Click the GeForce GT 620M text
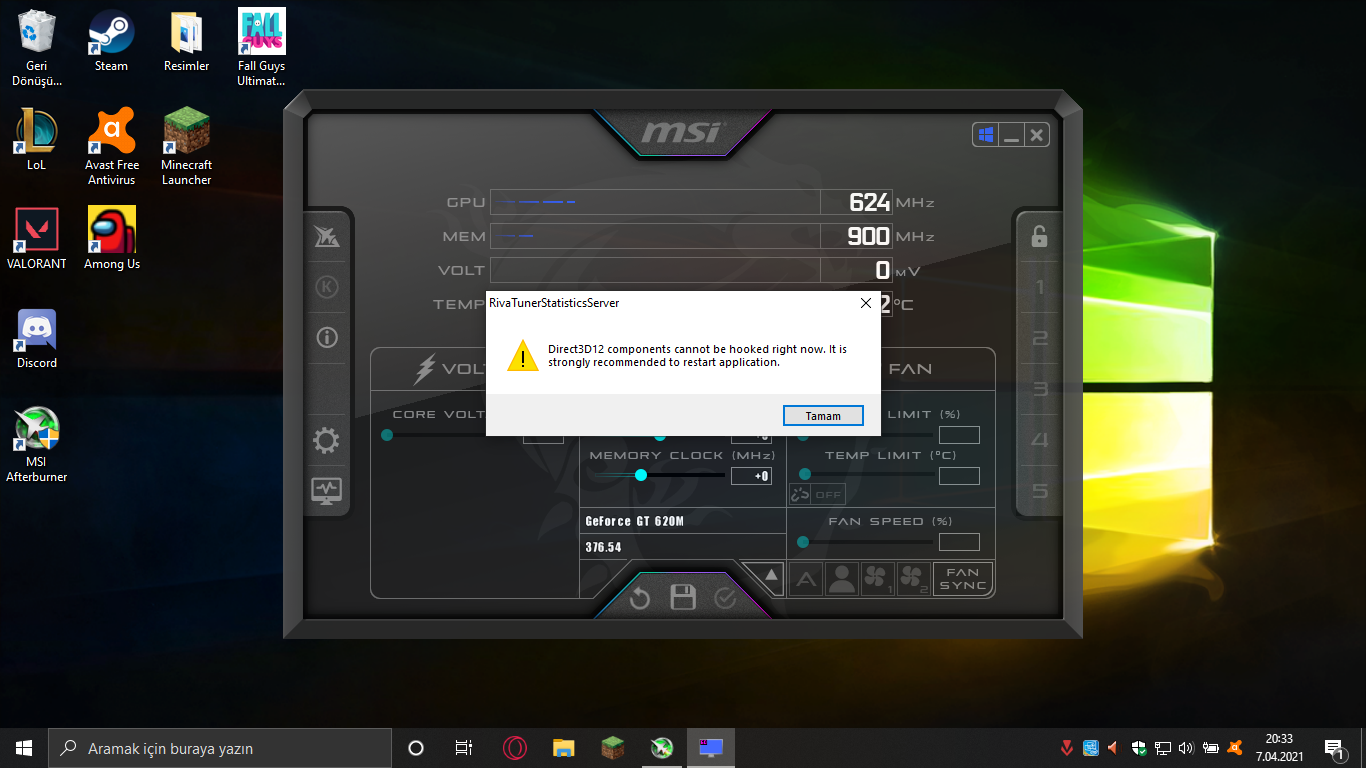Viewport: 1366px width, 768px height. [635, 521]
